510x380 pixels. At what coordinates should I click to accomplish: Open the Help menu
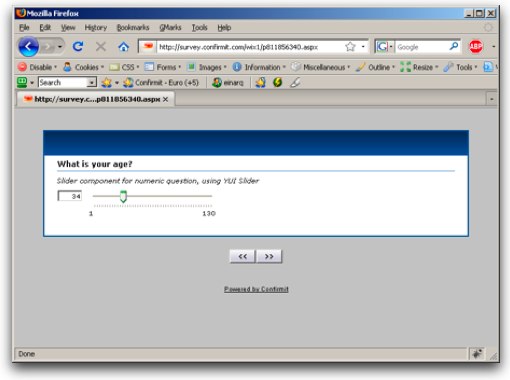(224, 28)
